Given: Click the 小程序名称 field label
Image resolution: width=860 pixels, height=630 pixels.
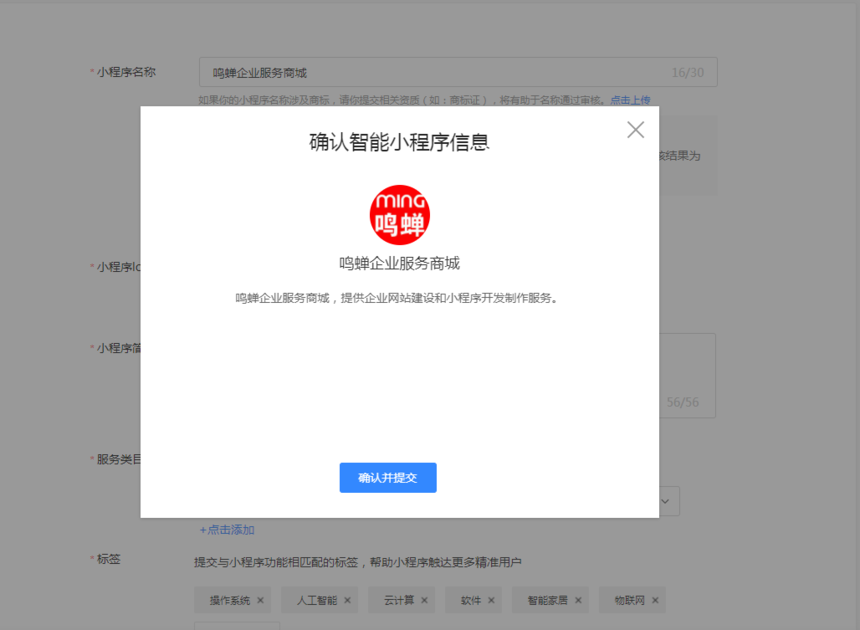Looking at the screenshot, I should pyautogui.click(x=126, y=72).
